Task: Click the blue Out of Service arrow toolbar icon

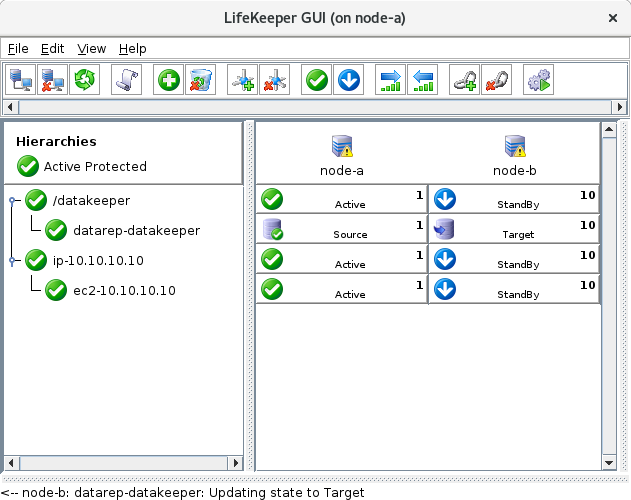Action: (348, 80)
